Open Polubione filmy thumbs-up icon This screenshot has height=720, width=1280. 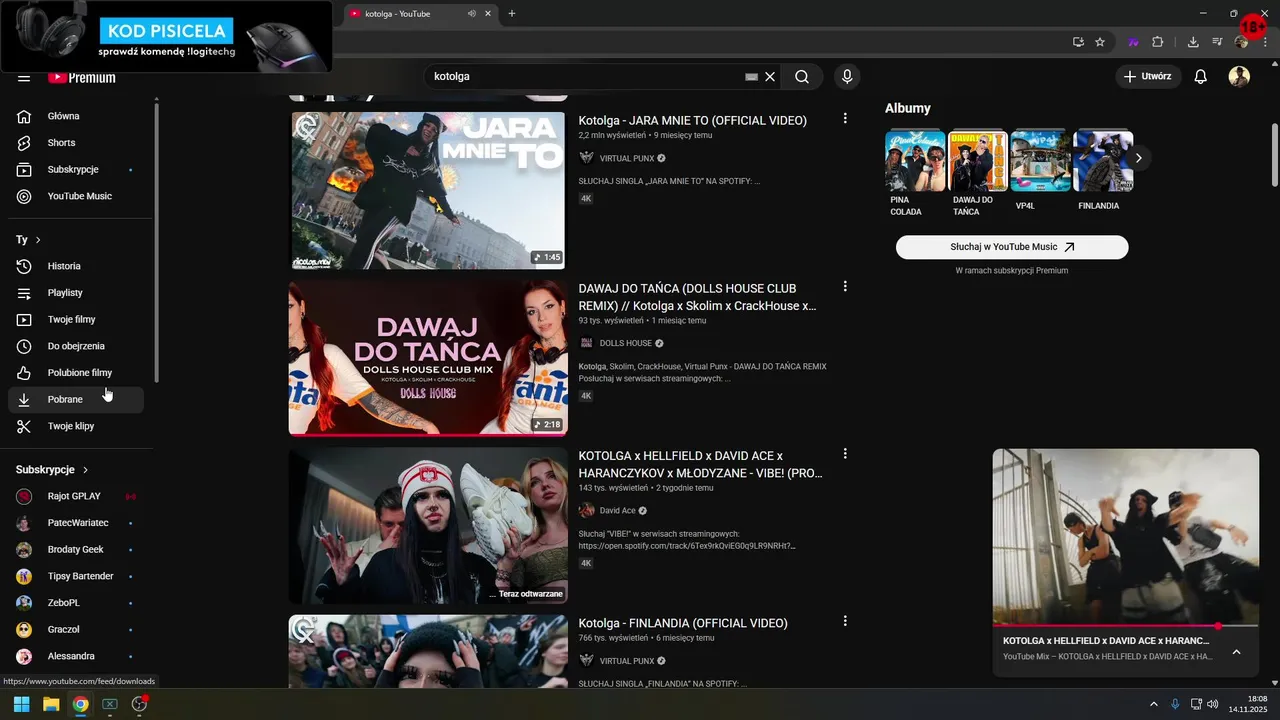(x=24, y=373)
